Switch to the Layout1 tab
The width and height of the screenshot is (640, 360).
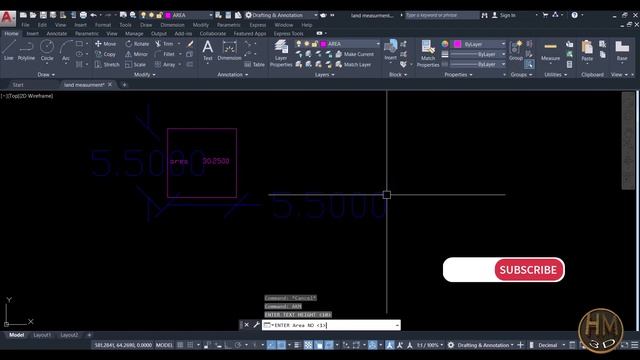pos(42,335)
